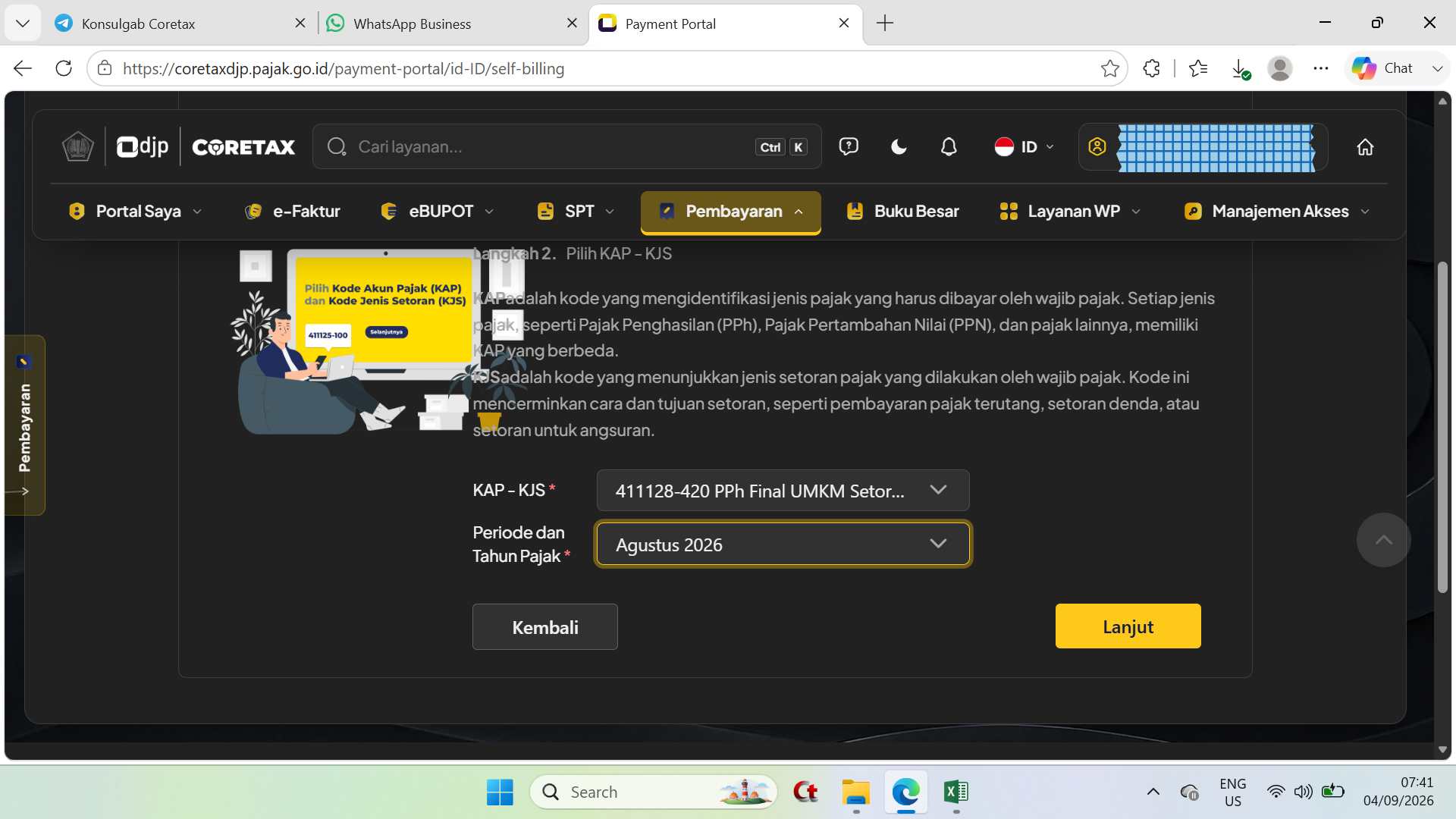Expand the Pembayaran side panel tab
The image size is (1456, 819).
(x=24, y=425)
